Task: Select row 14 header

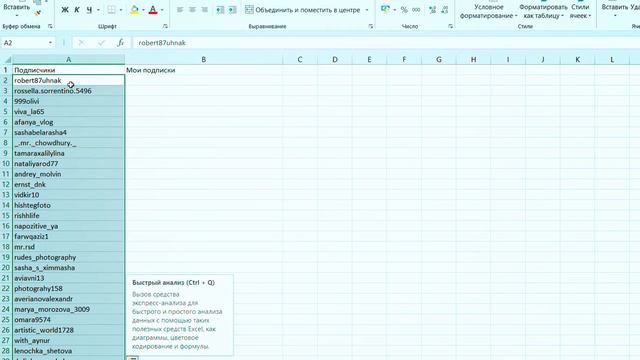Action: click(x=6, y=205)
